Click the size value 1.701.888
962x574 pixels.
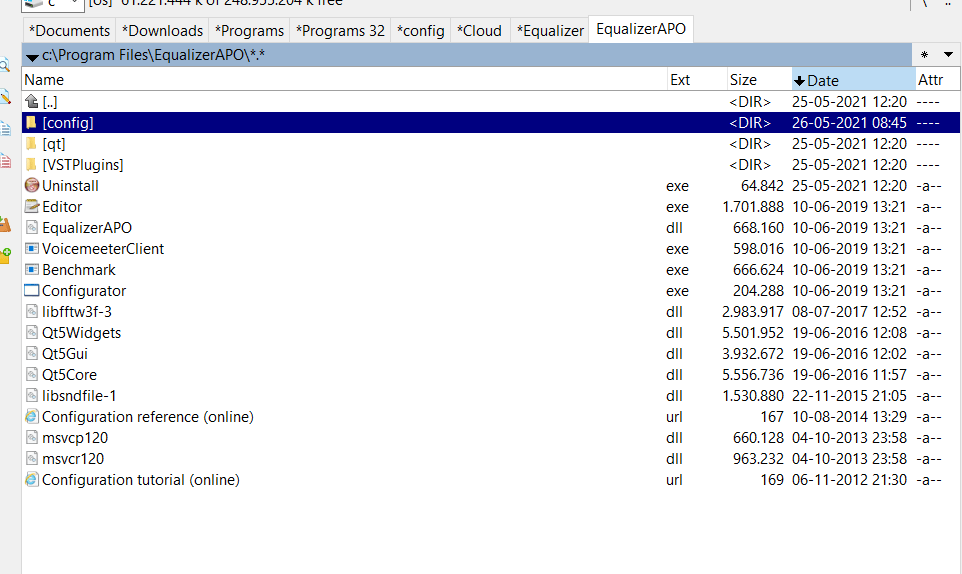click(753, 207)
